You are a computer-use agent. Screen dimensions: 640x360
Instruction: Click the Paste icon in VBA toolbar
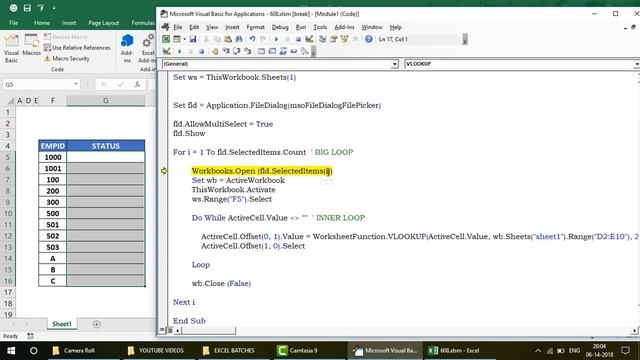[x=228, y=39]
